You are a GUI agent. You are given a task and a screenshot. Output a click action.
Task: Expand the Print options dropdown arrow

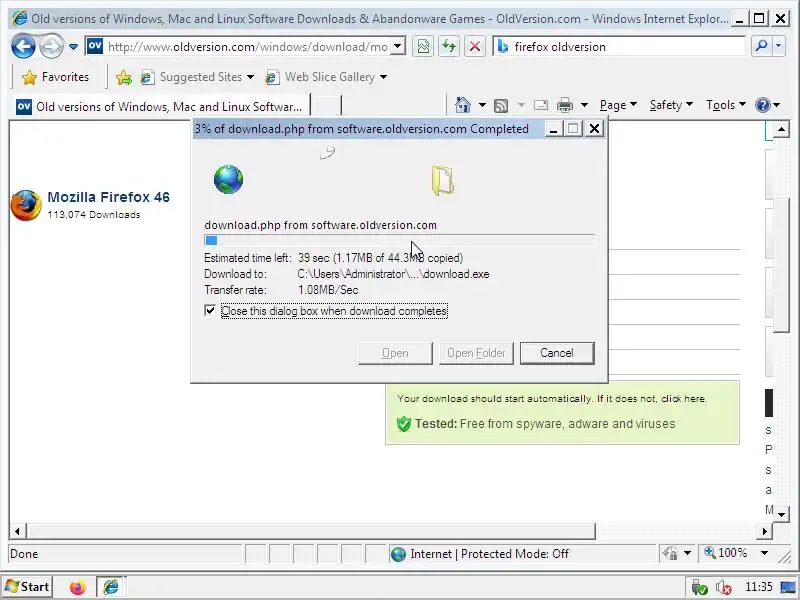[x=584, y=105]
